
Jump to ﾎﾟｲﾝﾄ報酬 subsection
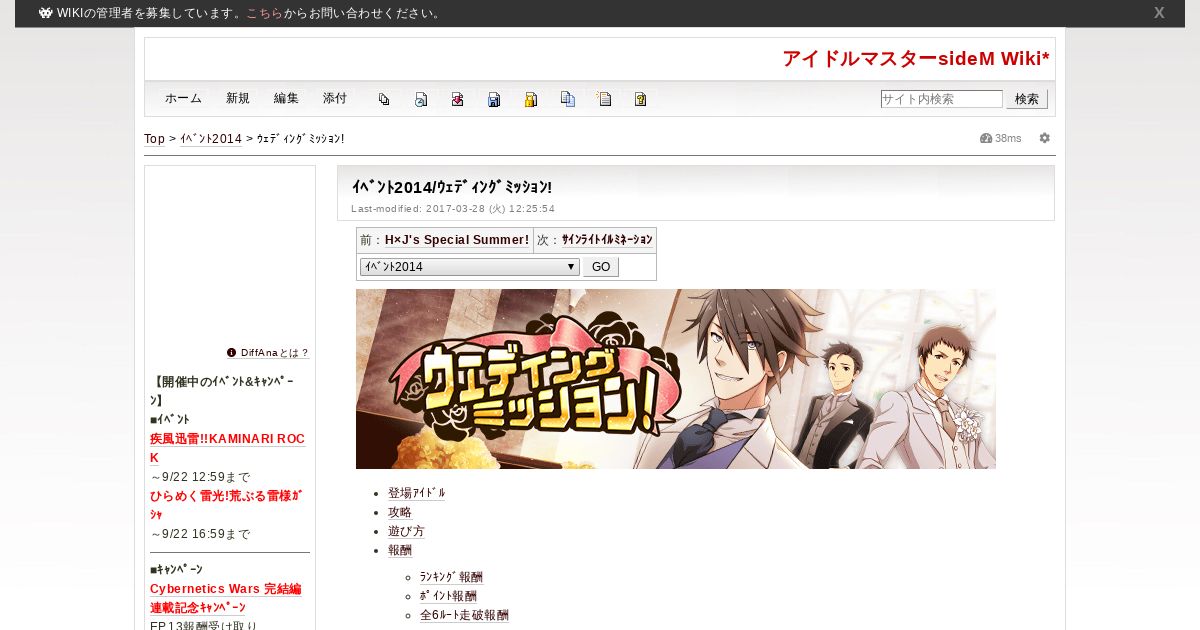point(448,596)
